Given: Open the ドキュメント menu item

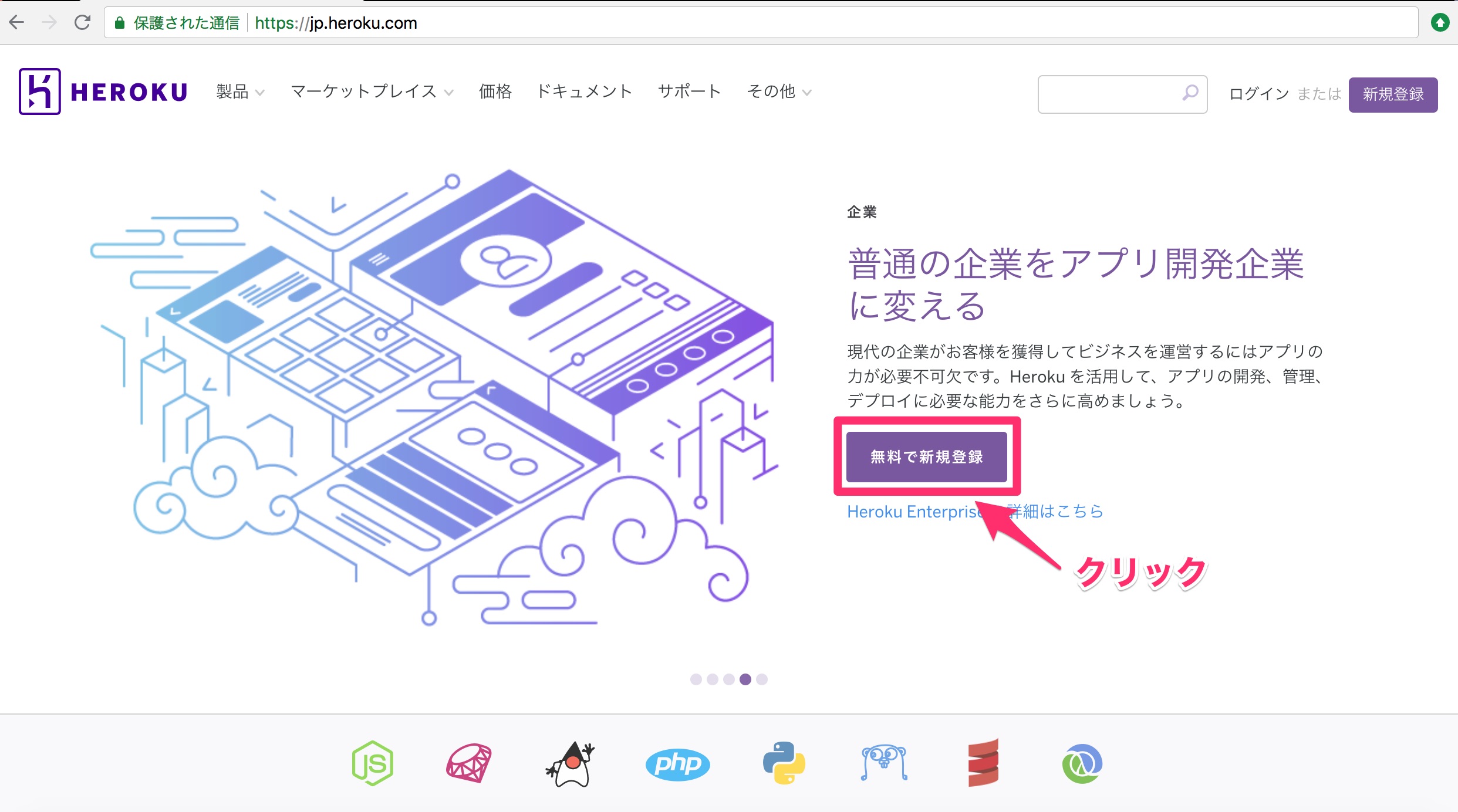Looking at the screenshot, I should coord(585,92).
